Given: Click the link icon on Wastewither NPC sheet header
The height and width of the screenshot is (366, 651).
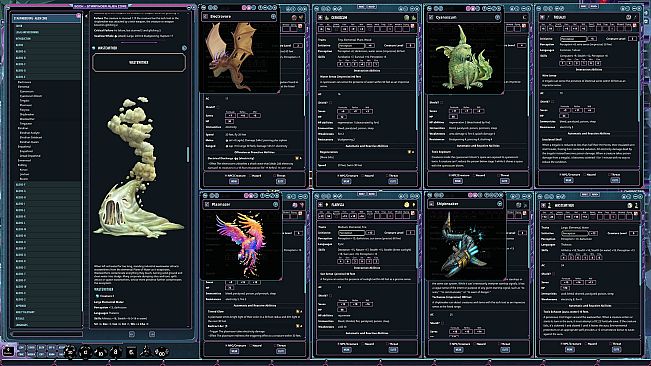Looking at the screenshot, I should [543, 205].
